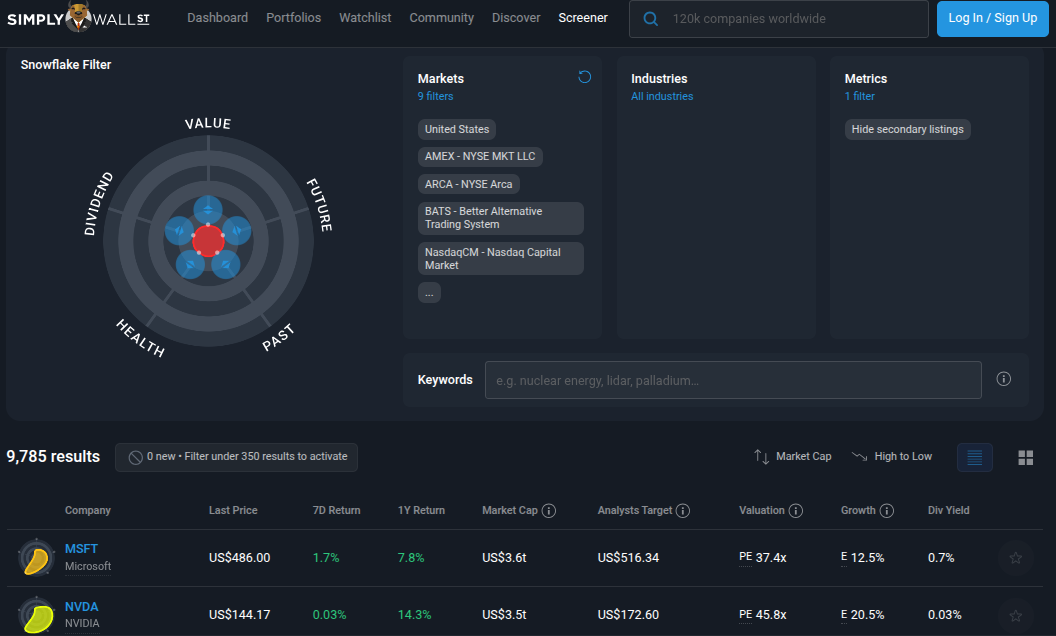Click the Microsoft company name

[88, 567]
